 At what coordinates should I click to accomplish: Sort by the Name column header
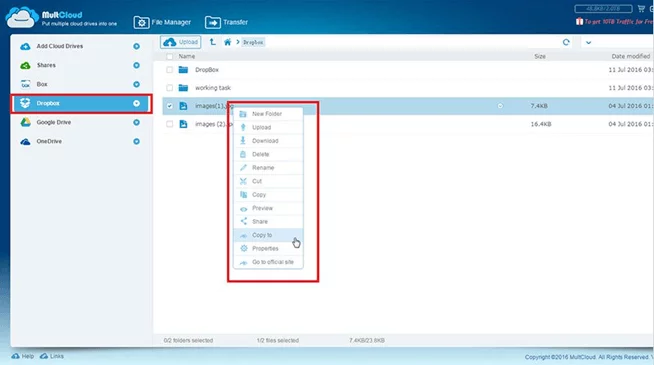point(187,56)
